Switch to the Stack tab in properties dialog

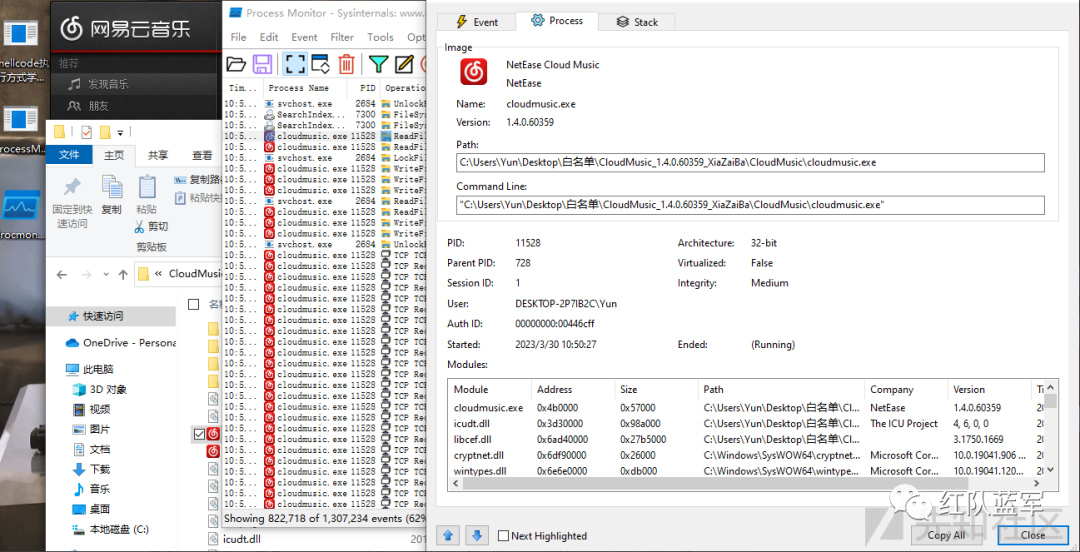click(x=636, y=22)
